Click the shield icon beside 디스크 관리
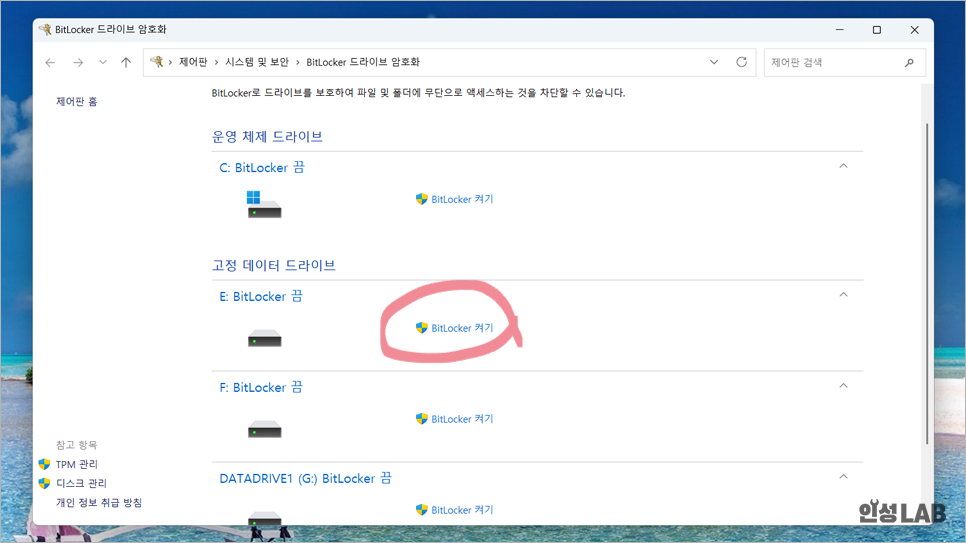 44,483
